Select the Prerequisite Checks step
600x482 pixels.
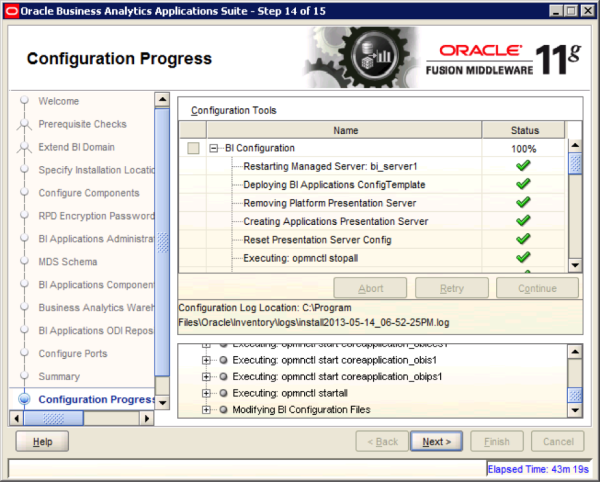(x=82, y=124)
